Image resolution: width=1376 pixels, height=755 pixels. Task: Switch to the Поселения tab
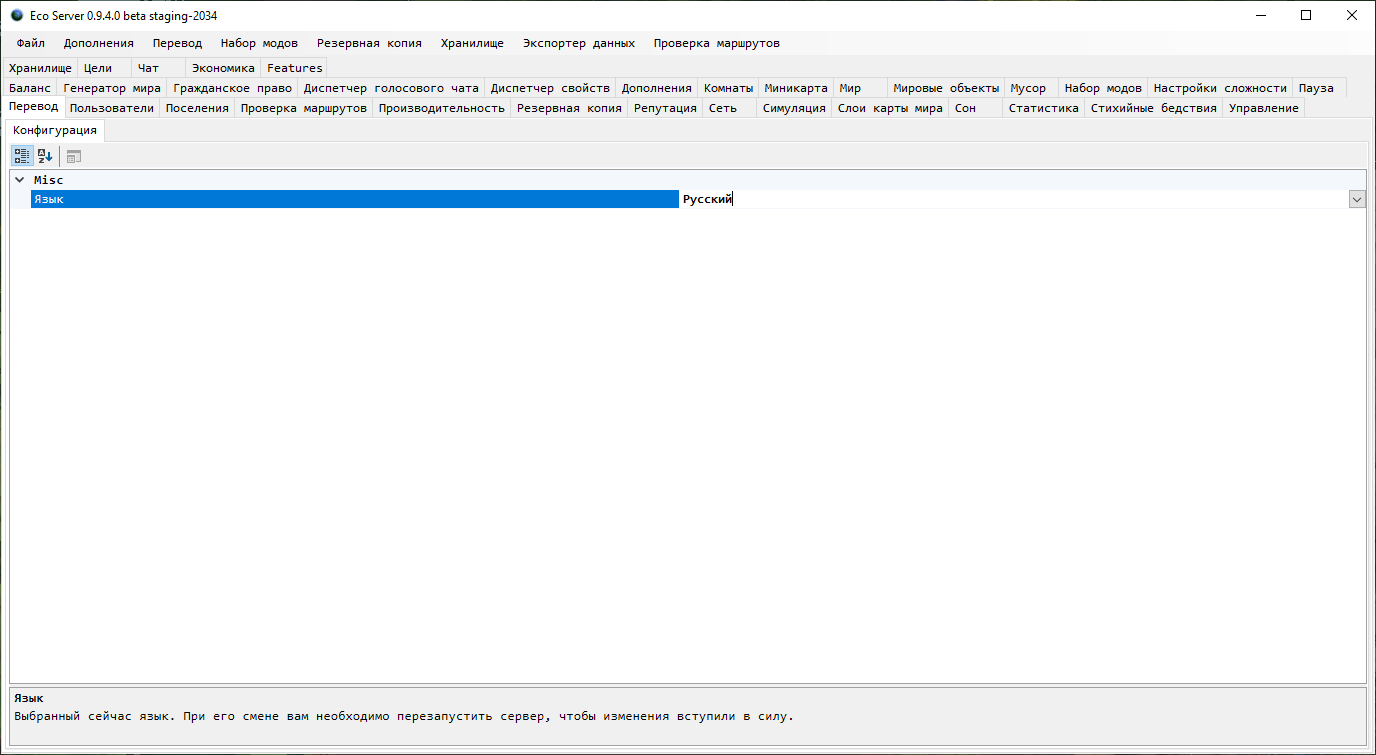tap(197, 108)
